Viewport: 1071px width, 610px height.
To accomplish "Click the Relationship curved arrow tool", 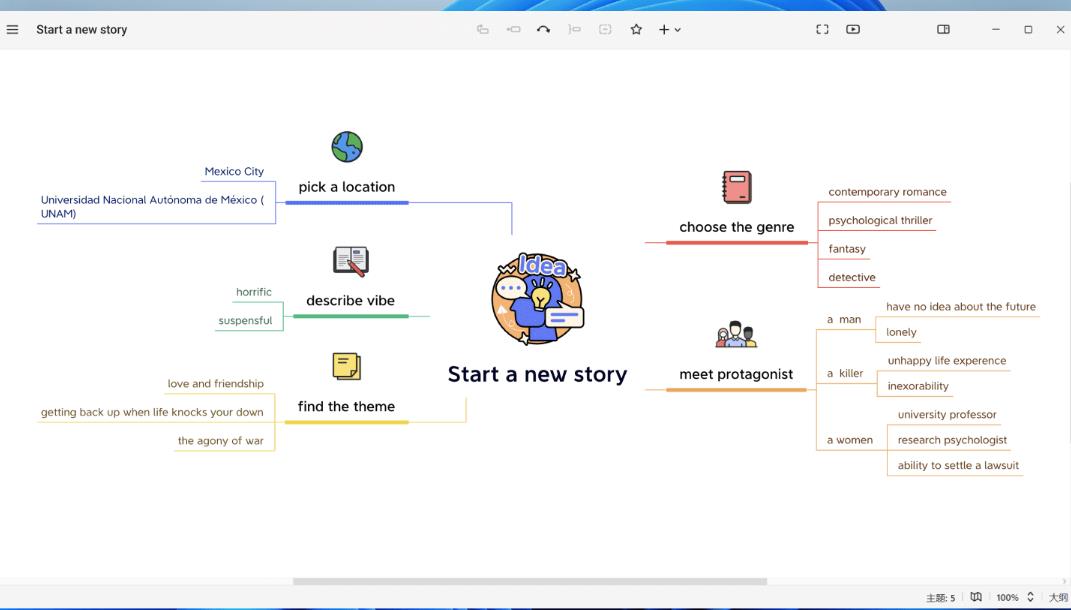I will [x=543, y=29].
